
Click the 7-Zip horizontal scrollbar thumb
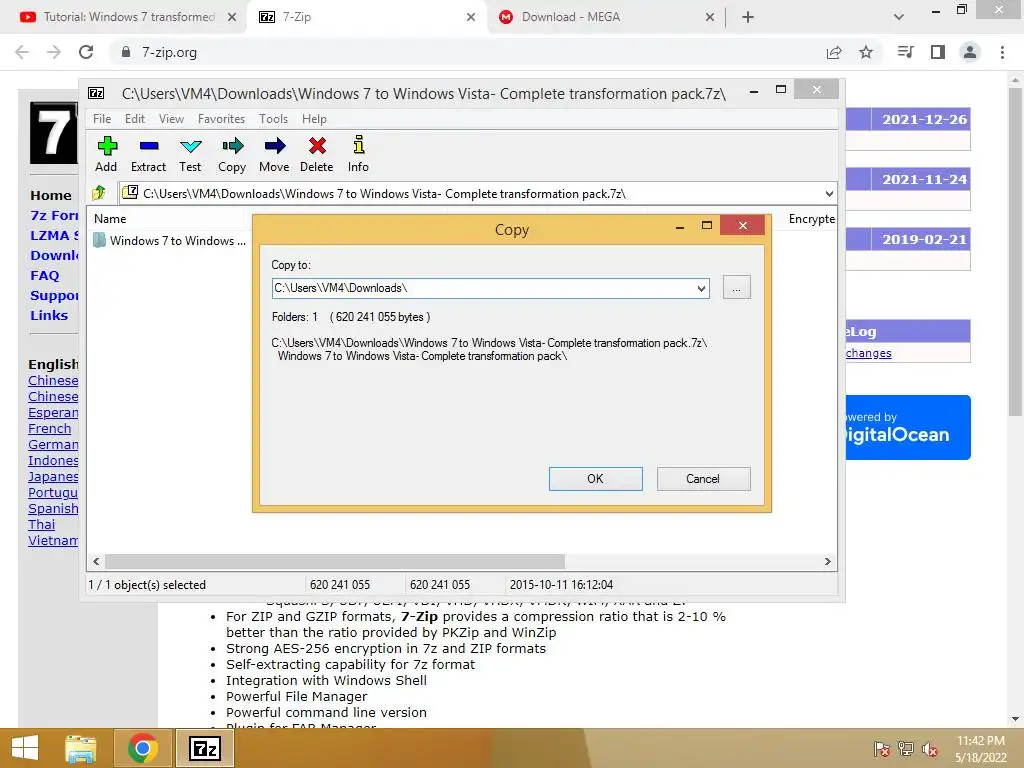pos(335,562)
